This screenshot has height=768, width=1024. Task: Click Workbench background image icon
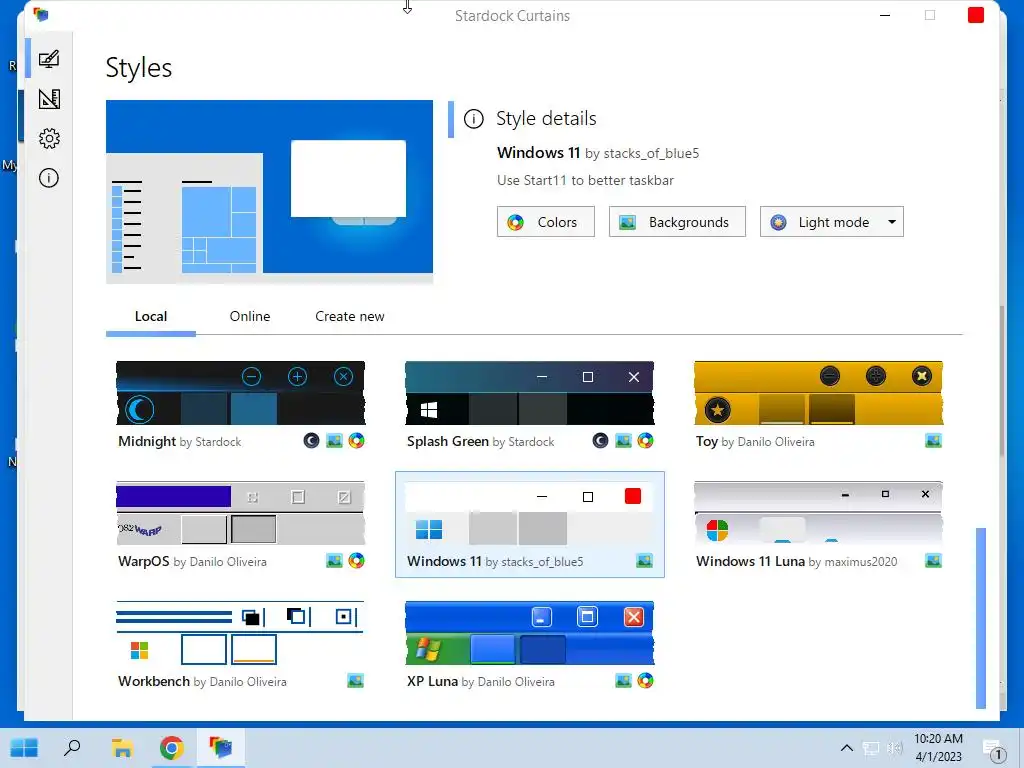click(355, 680)
